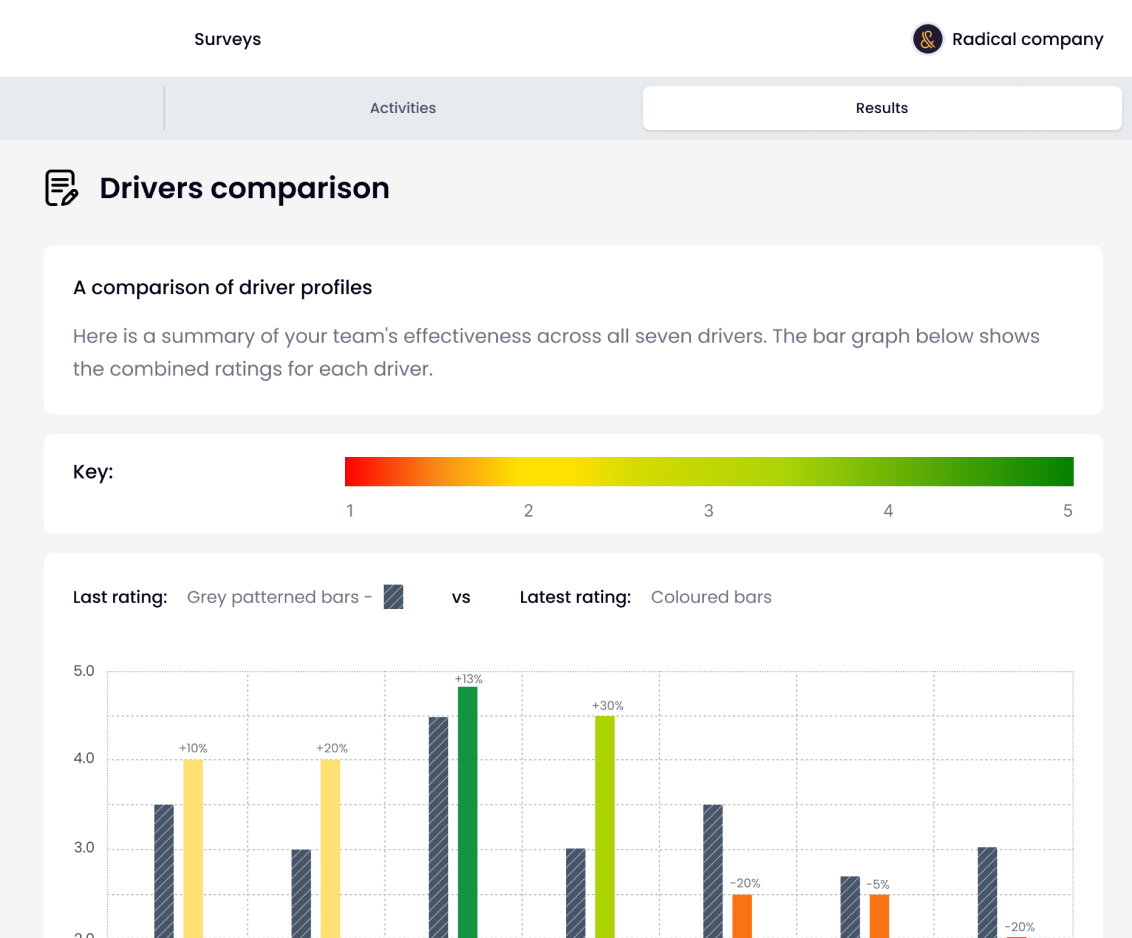Click the Latest rating label
Image resolution: width=1132 pixels, height=938 pixels.
tap(575, 597)
